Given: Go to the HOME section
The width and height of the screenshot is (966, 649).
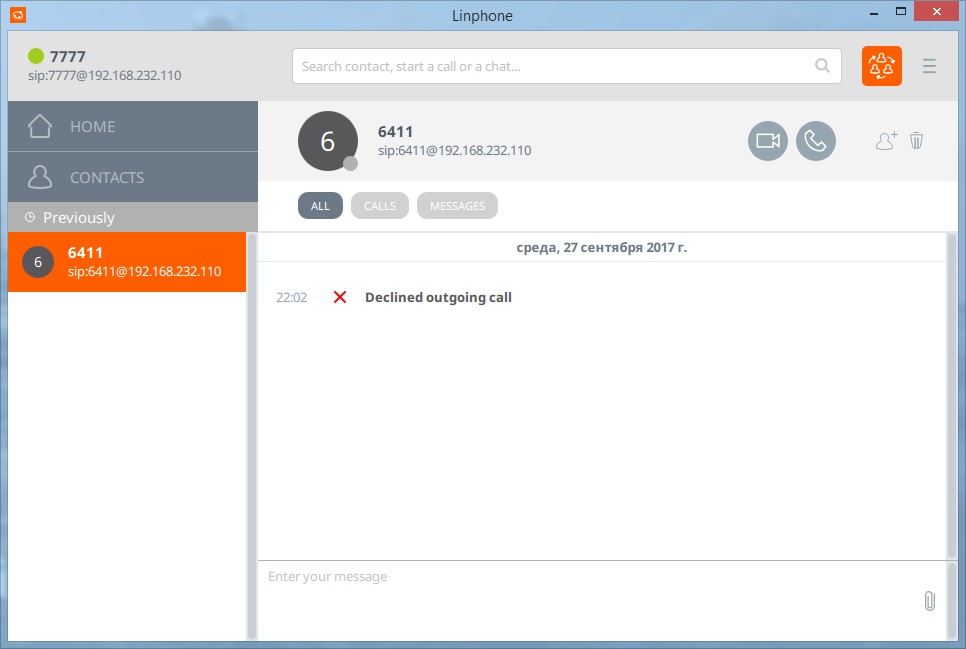Looking at the screenshot, I should click(x=132, y=126).
